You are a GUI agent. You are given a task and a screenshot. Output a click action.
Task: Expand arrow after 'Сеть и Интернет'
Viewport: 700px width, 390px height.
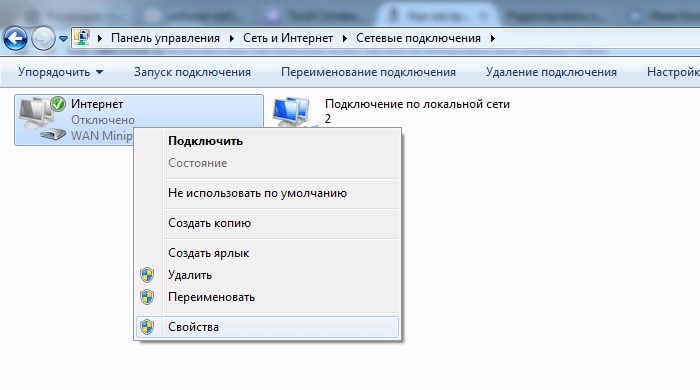[345, 39]
